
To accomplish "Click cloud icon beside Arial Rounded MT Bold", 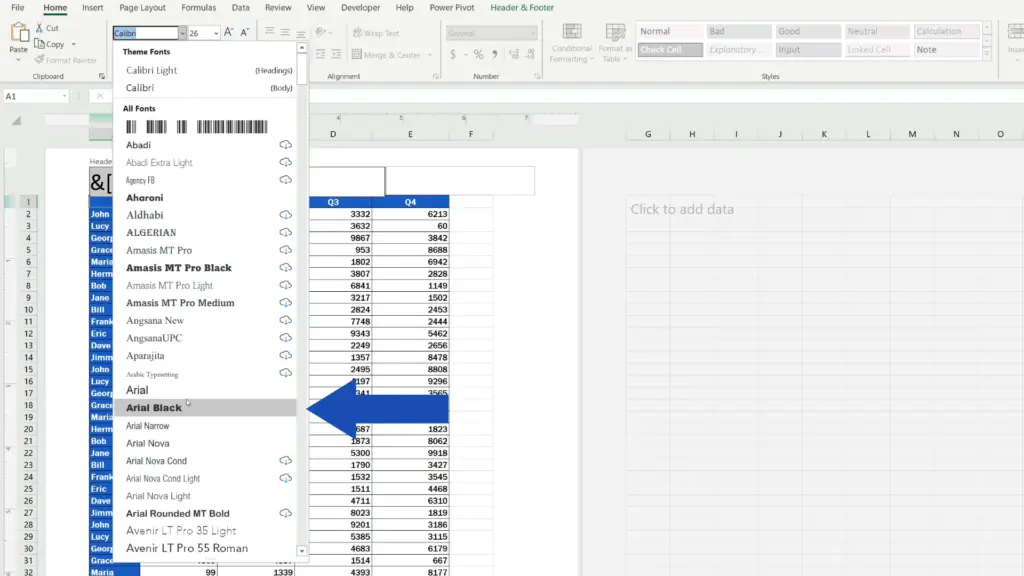I will (x=285, y=513).
